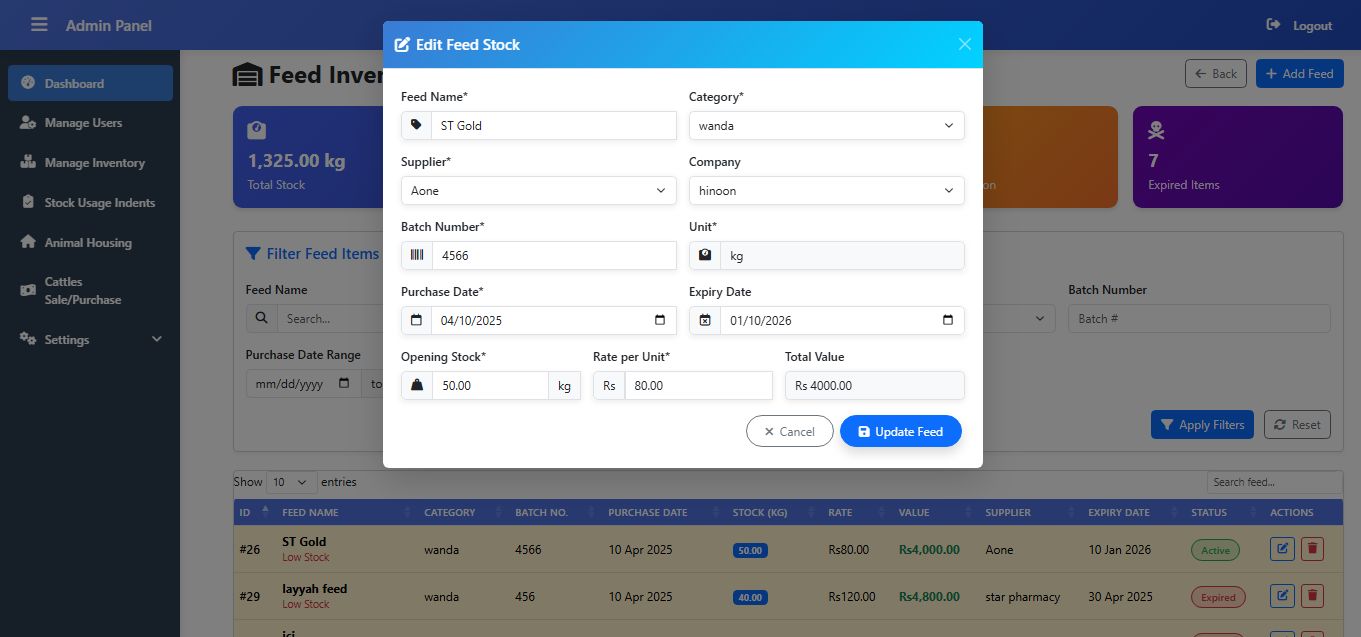Click the Logout icon in header
Image resolution: width=1361 pixels, height=637 pixels.
point(1273,25)
